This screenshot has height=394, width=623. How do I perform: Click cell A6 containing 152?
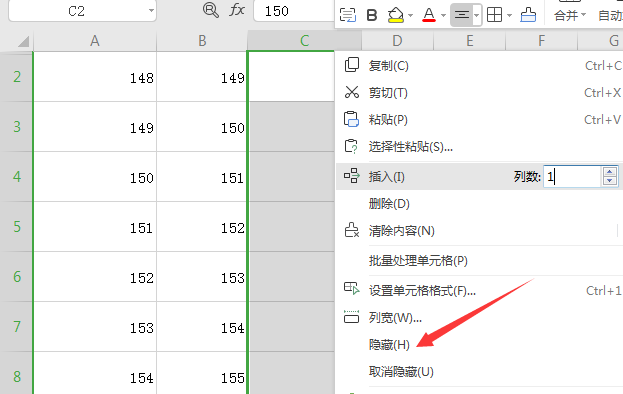click(x=95, y=276)
